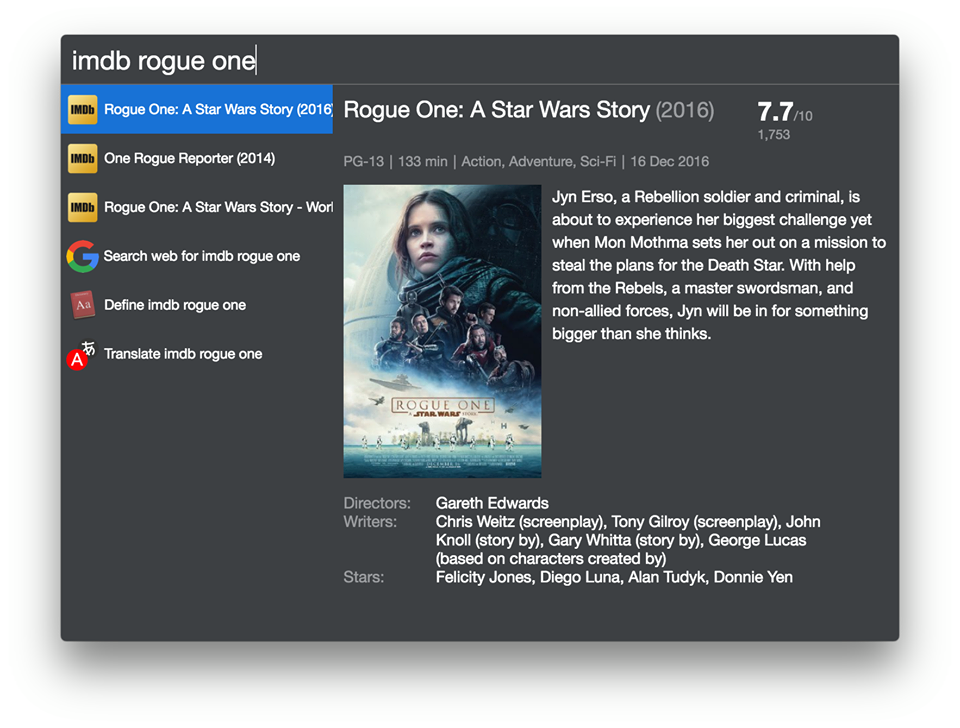Click the Dictionary Aa icon

tap(82, 305)
